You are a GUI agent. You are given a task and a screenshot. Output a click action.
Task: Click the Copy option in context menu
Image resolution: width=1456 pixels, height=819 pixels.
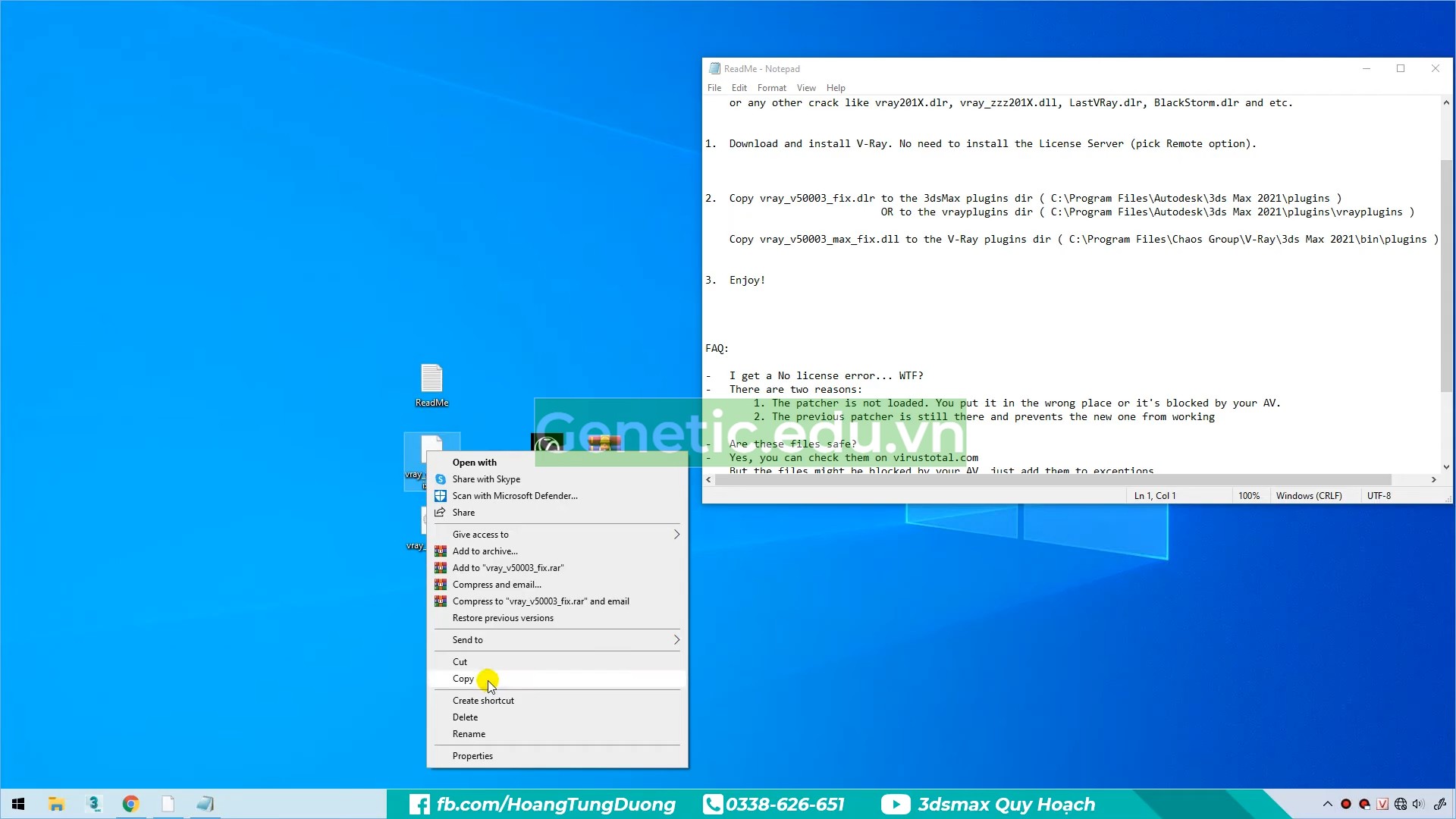[463, 678]
